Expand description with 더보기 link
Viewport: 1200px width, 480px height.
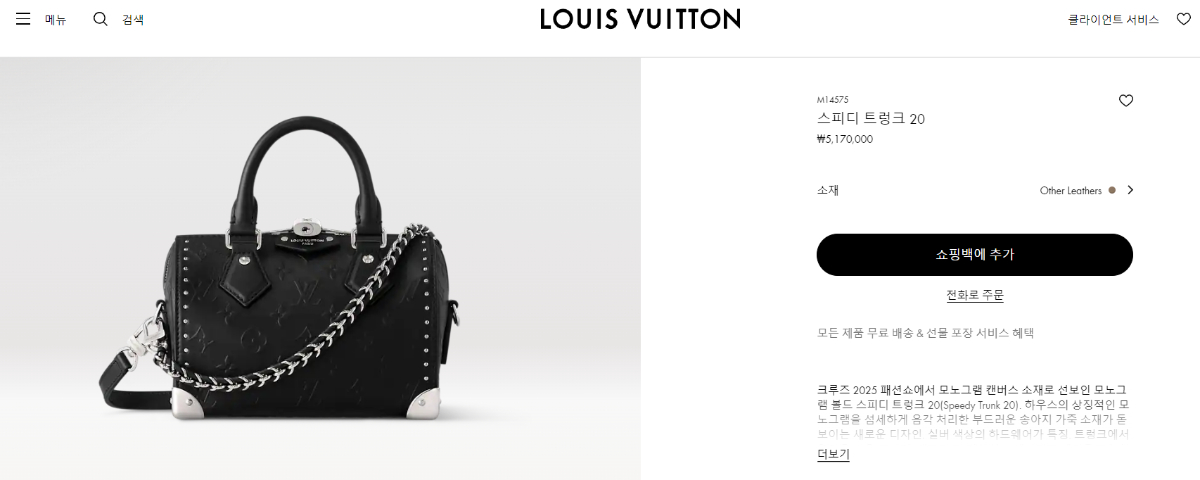click(833, 454)
